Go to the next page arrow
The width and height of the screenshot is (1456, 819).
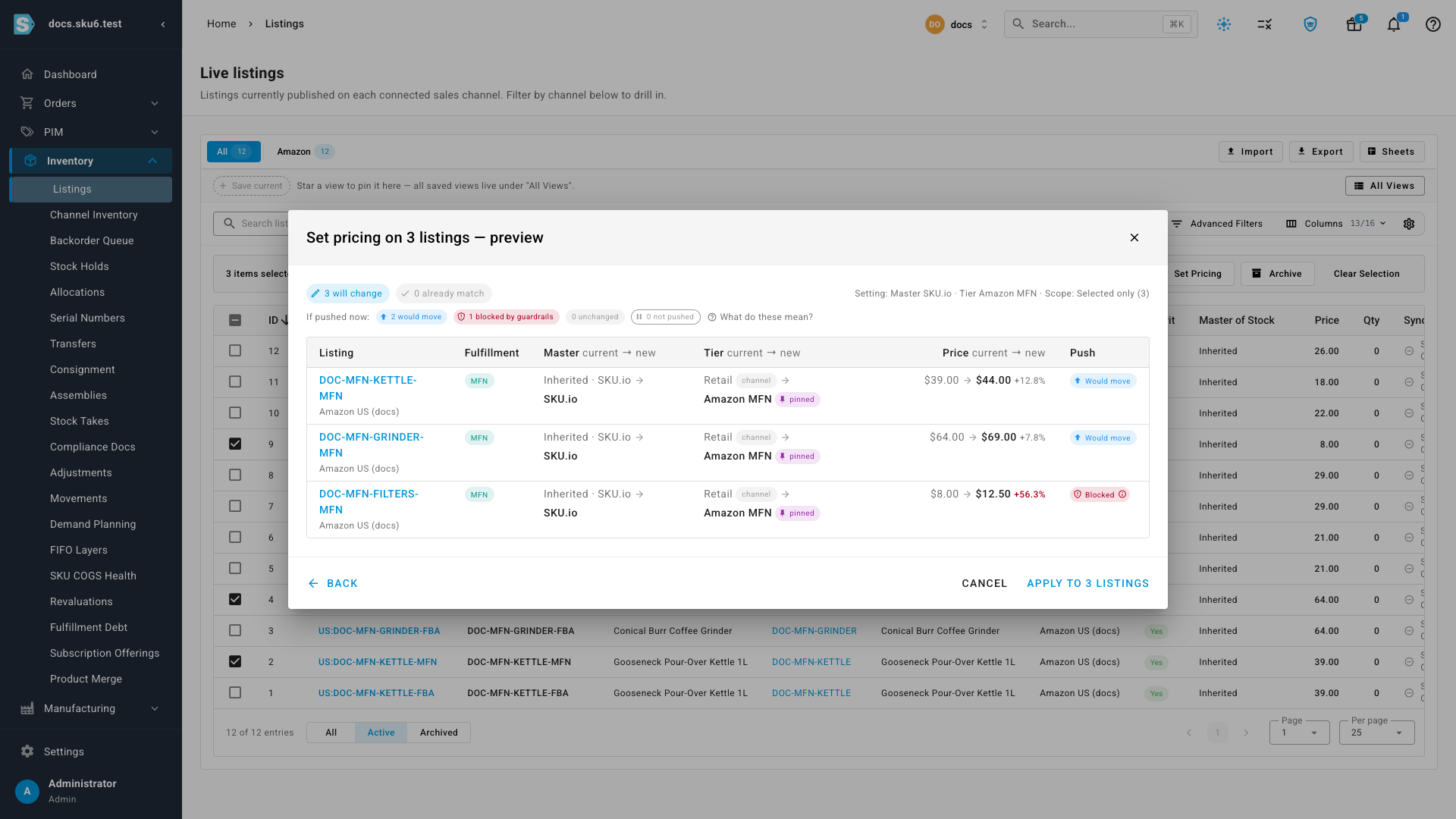(1246, 733)
